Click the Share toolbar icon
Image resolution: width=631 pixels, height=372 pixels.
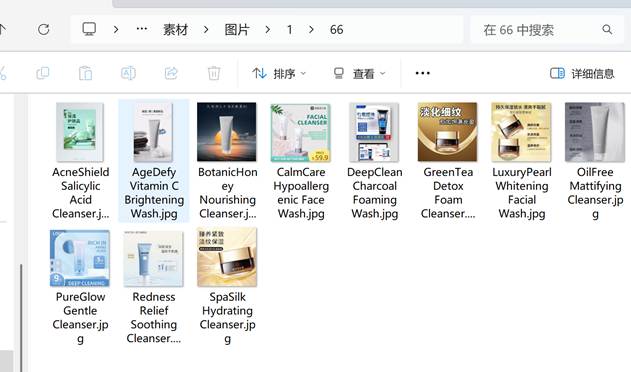point(171,73)
